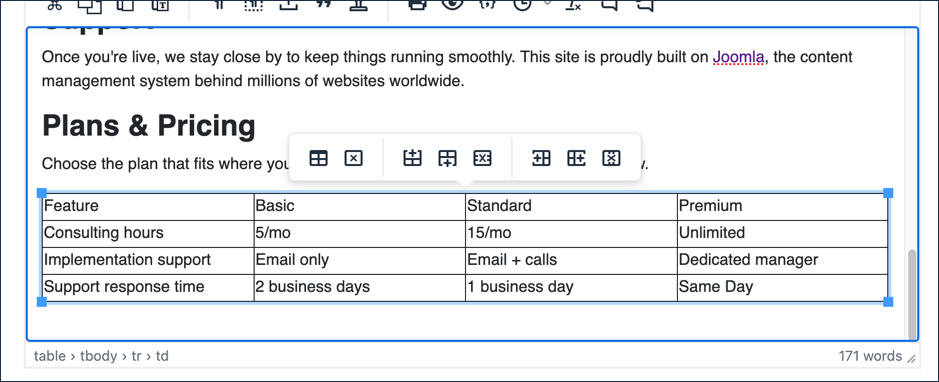The height and width of the screenshot is (382, 939).
Task: Click the top-left table resize handle
Action: point(42,193)
